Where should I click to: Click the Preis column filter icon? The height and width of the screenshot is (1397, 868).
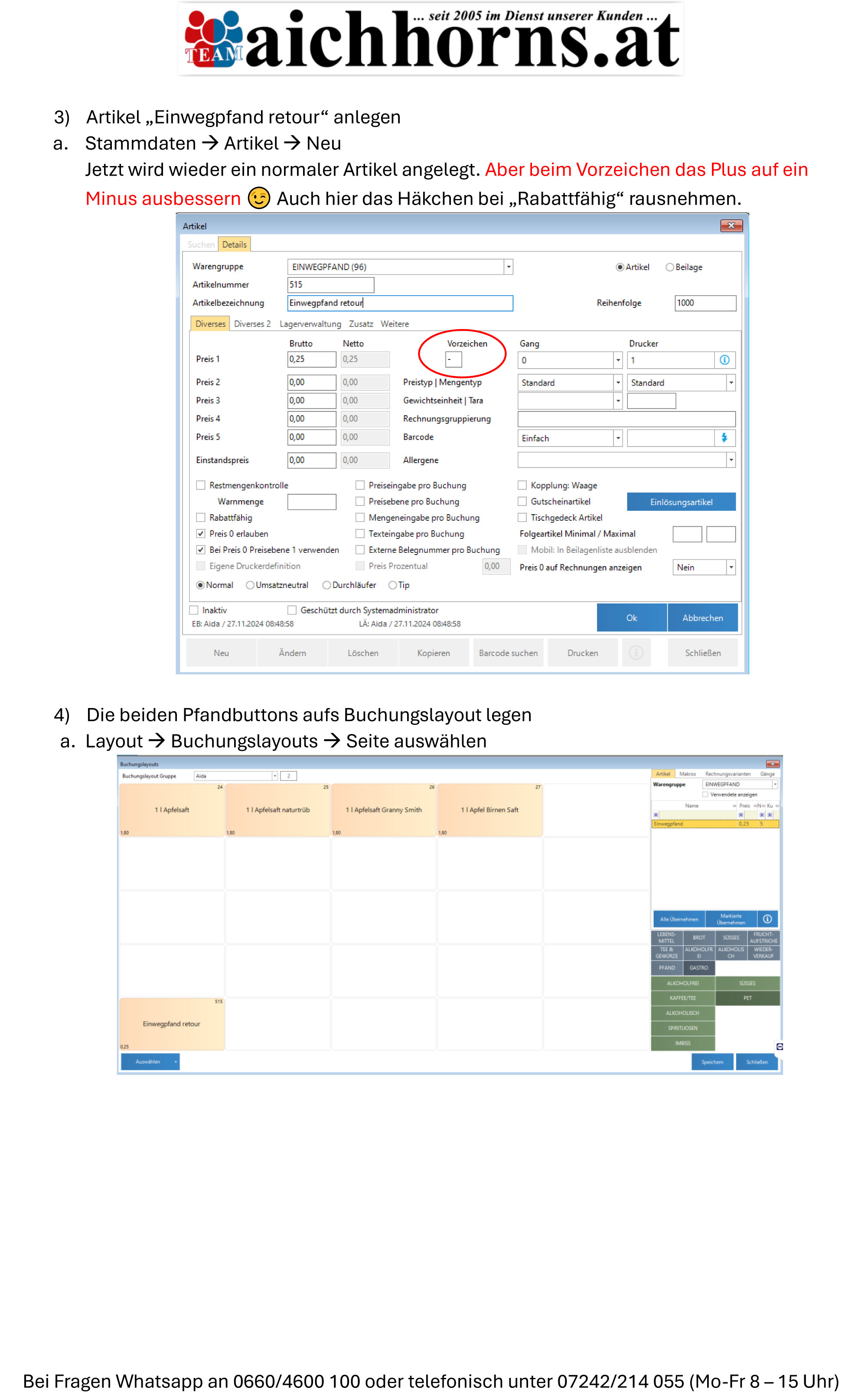pyautogui.click(x=741, y=814)
